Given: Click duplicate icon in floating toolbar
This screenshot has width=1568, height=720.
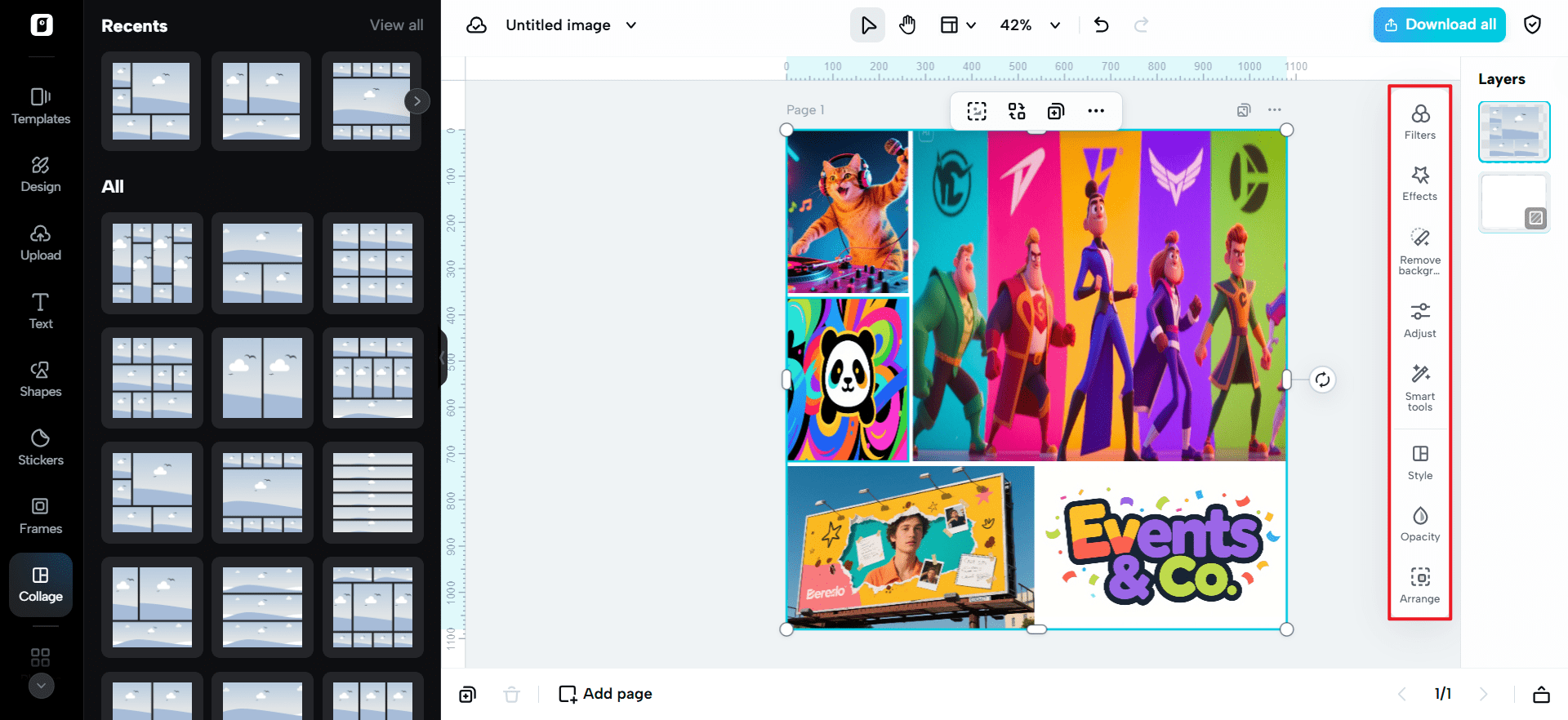Looking at the screenshot, I should tap(1056, 111).
